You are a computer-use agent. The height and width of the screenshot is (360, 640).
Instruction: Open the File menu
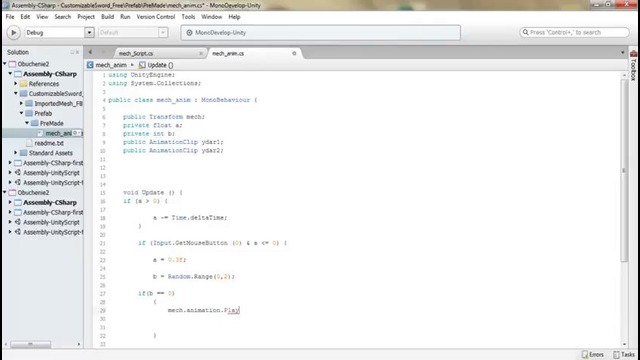click(10, 17)
